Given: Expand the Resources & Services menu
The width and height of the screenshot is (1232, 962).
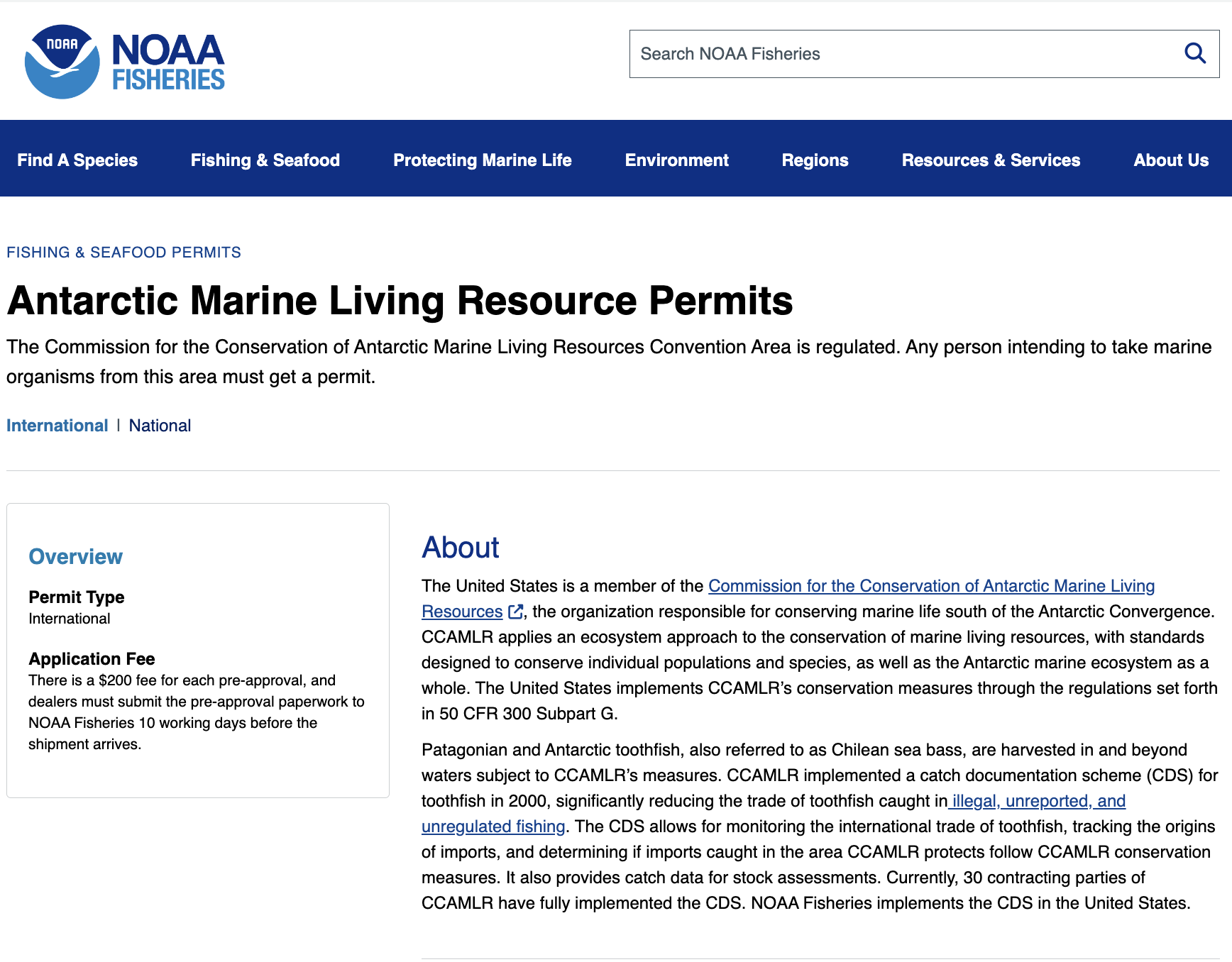Looking at the screenshot, I should (x=990, y=160).
